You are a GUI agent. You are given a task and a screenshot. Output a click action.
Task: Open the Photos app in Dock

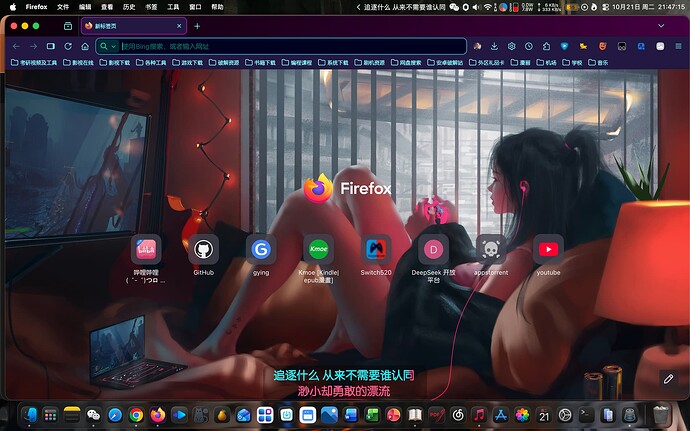point(522,415)
